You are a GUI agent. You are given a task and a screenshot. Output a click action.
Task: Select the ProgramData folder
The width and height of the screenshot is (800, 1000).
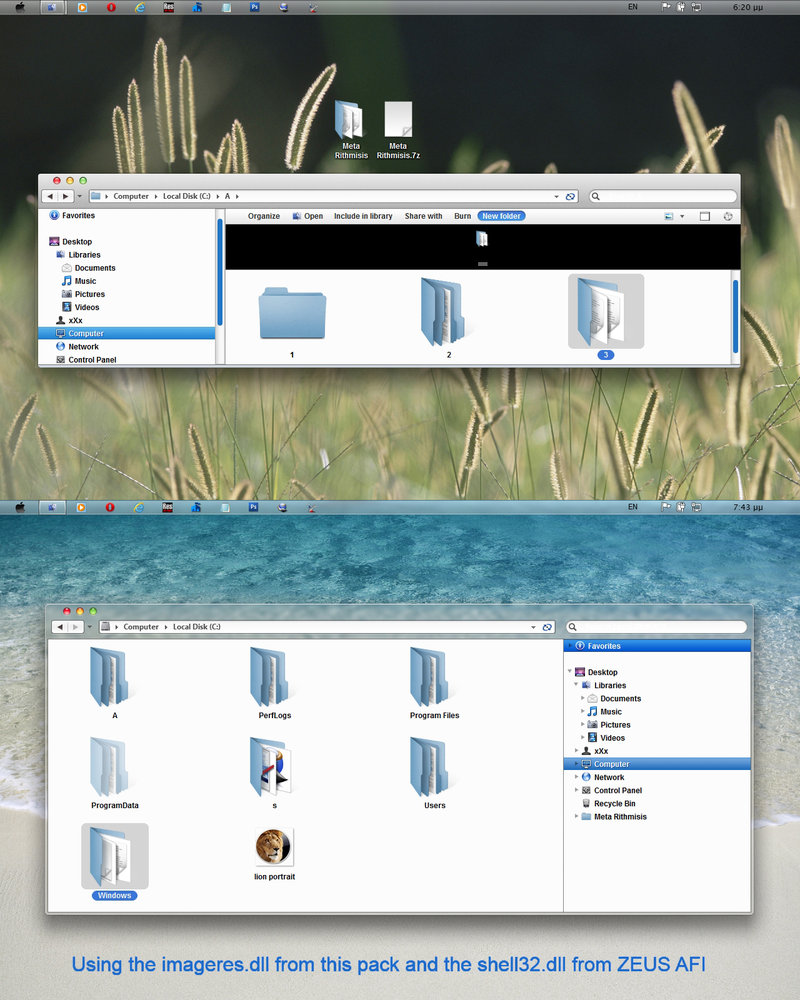[x=114, y=773]
